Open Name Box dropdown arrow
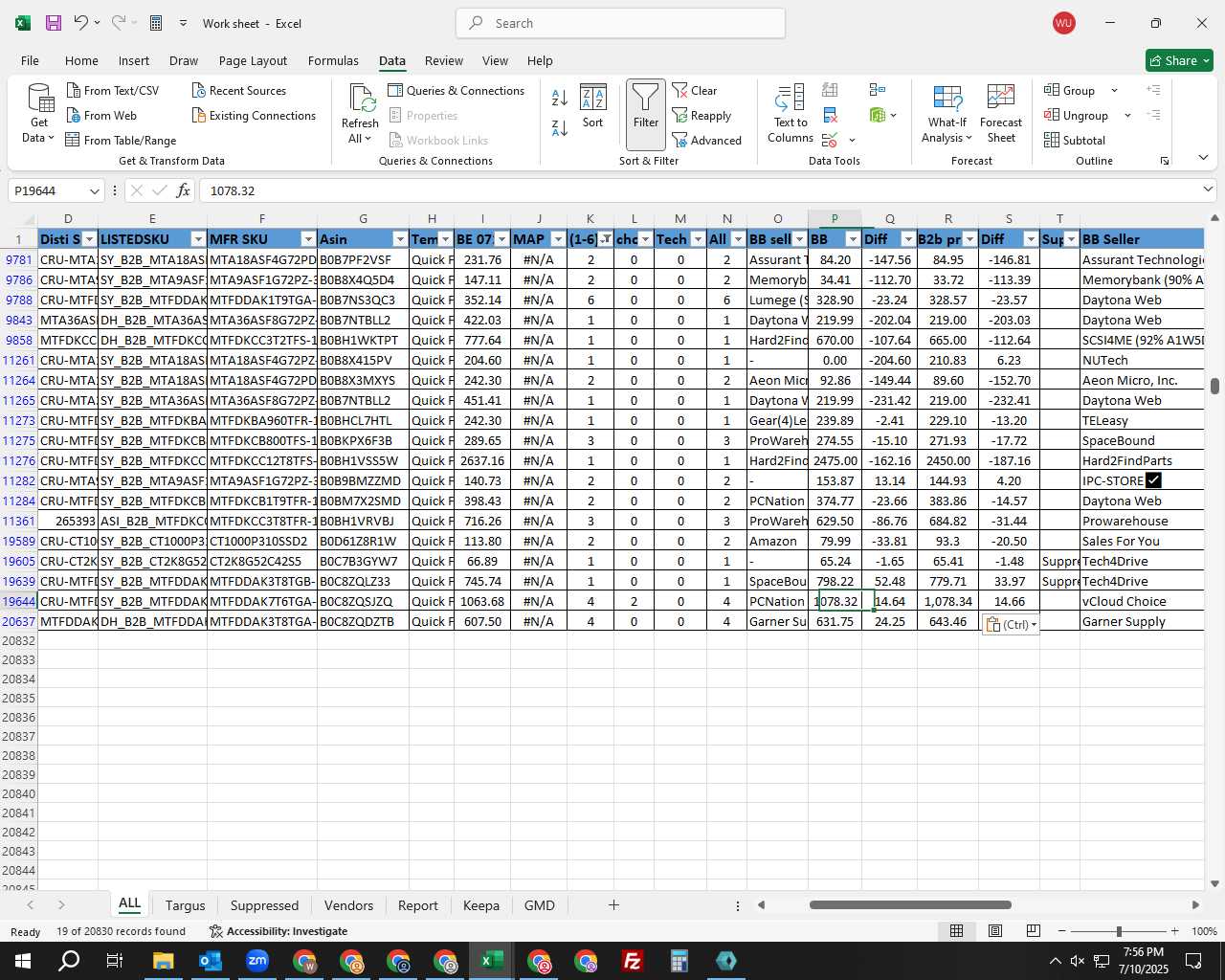Screen dimensions: 1225x980 tap(94, 190)
